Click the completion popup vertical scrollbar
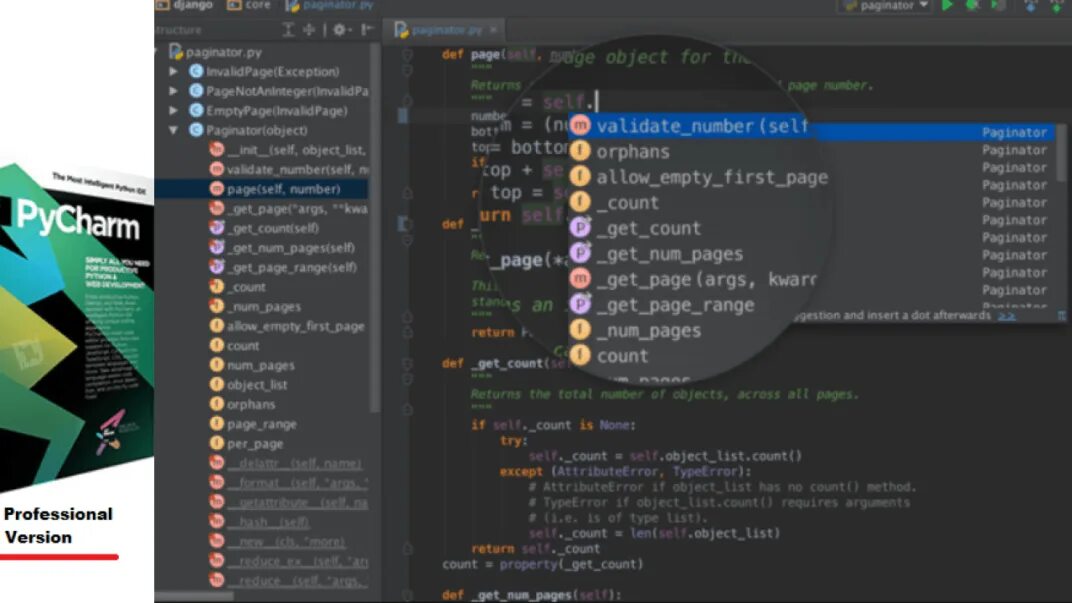 point(1060,152)
